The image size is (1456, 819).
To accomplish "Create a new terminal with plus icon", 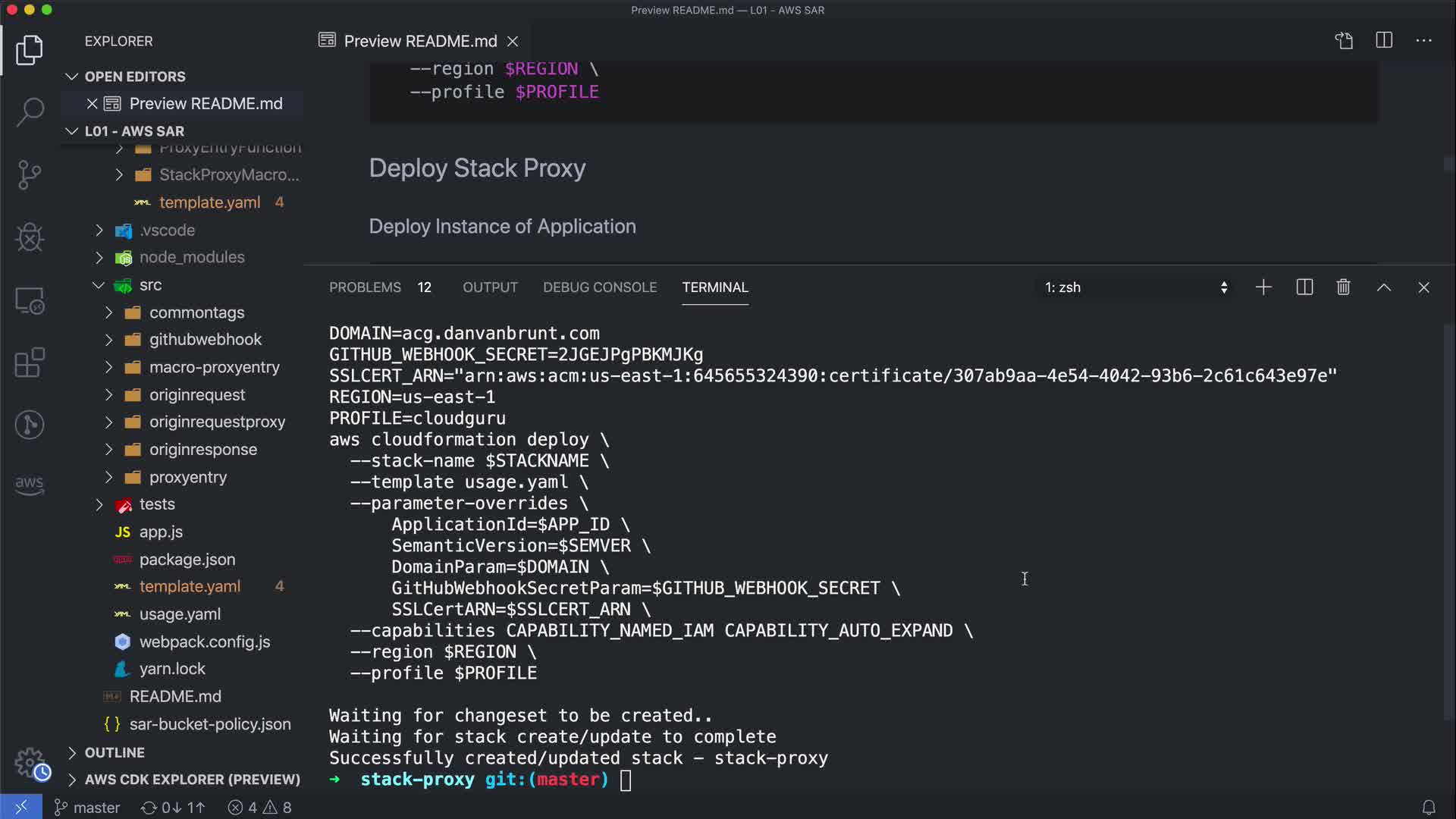I will [1263, 287].
